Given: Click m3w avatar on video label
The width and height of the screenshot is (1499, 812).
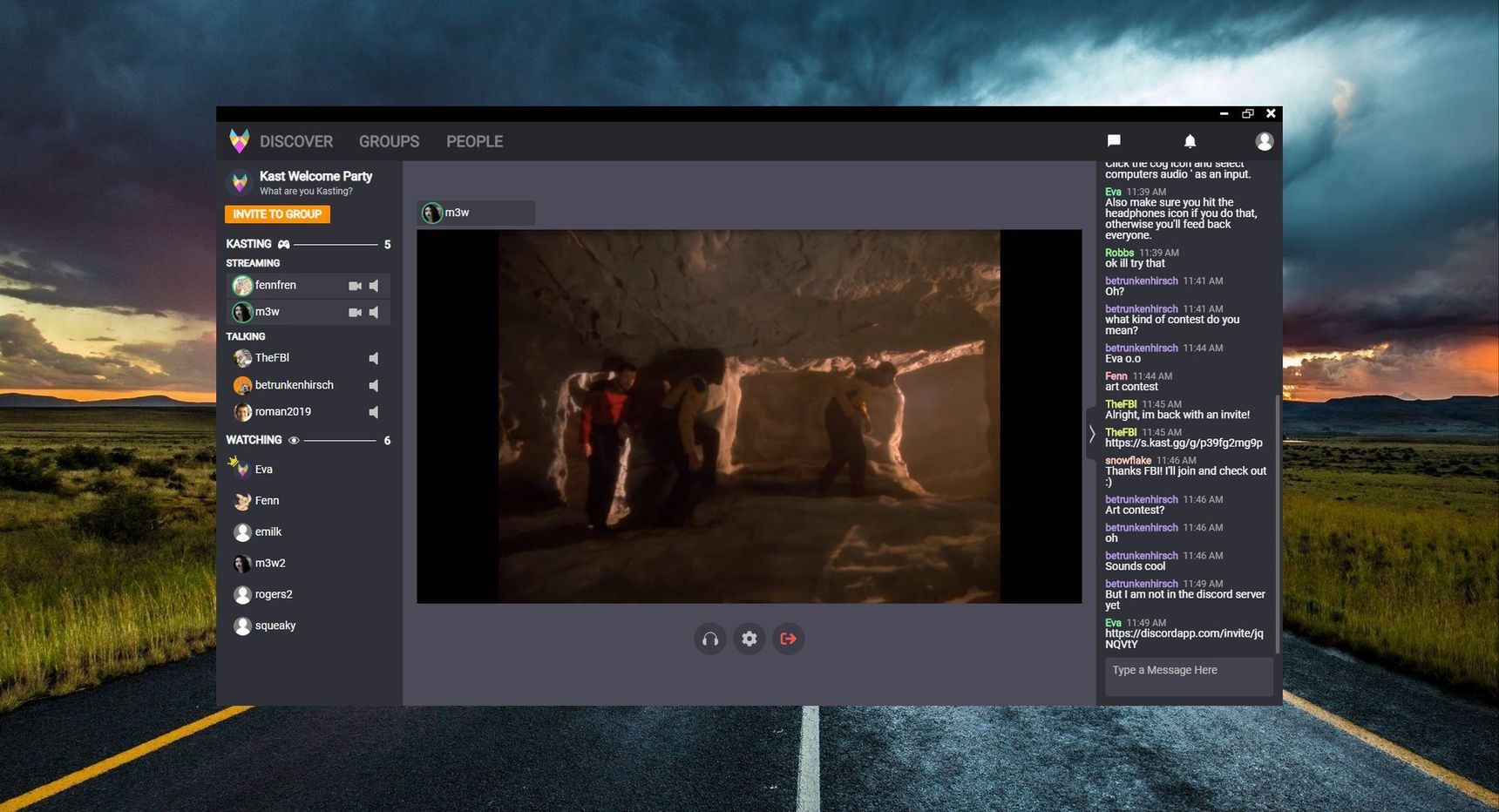Looking at the screenshot, I should click(431, 213).
